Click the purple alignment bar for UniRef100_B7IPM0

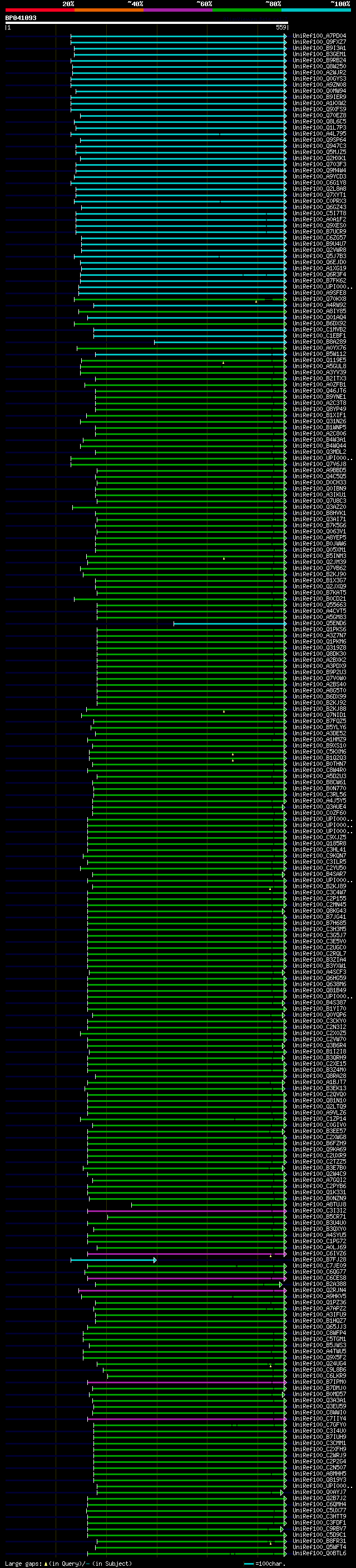[x=187, y=1382]
